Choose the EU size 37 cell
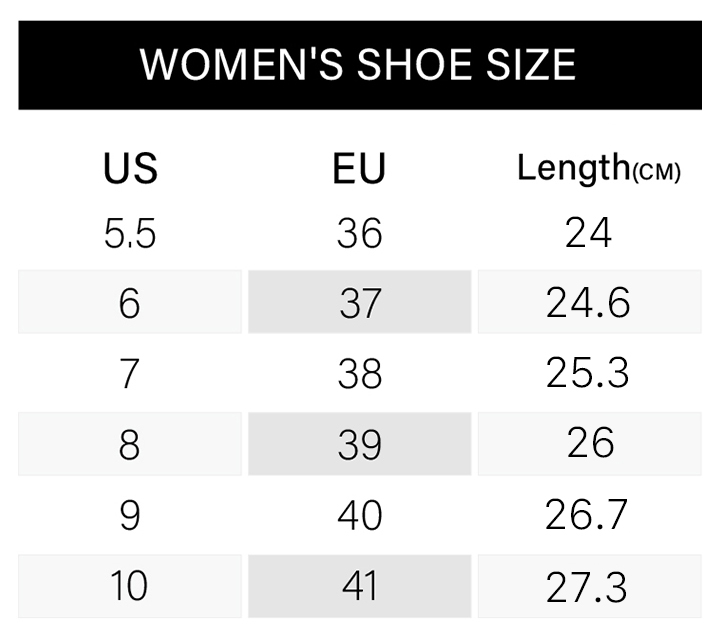The image size is (721, 632). coord(360,302)
